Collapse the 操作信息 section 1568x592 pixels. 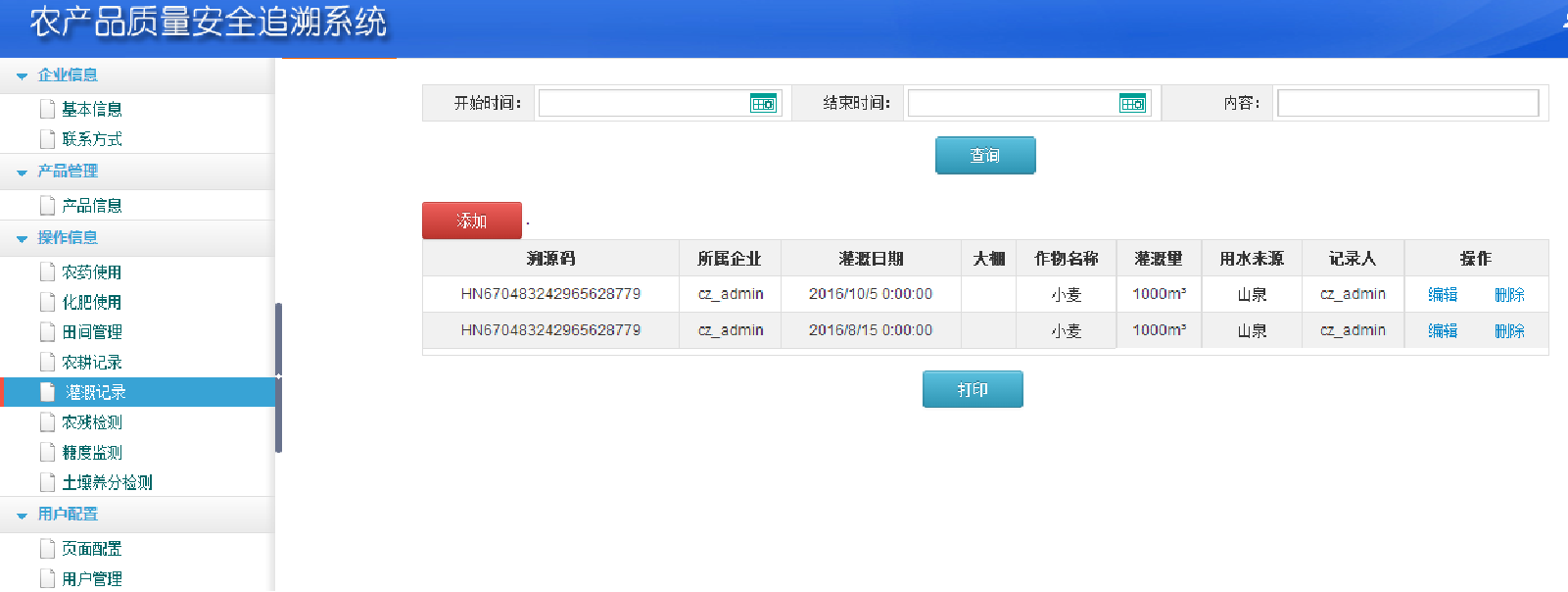point(23,238)
